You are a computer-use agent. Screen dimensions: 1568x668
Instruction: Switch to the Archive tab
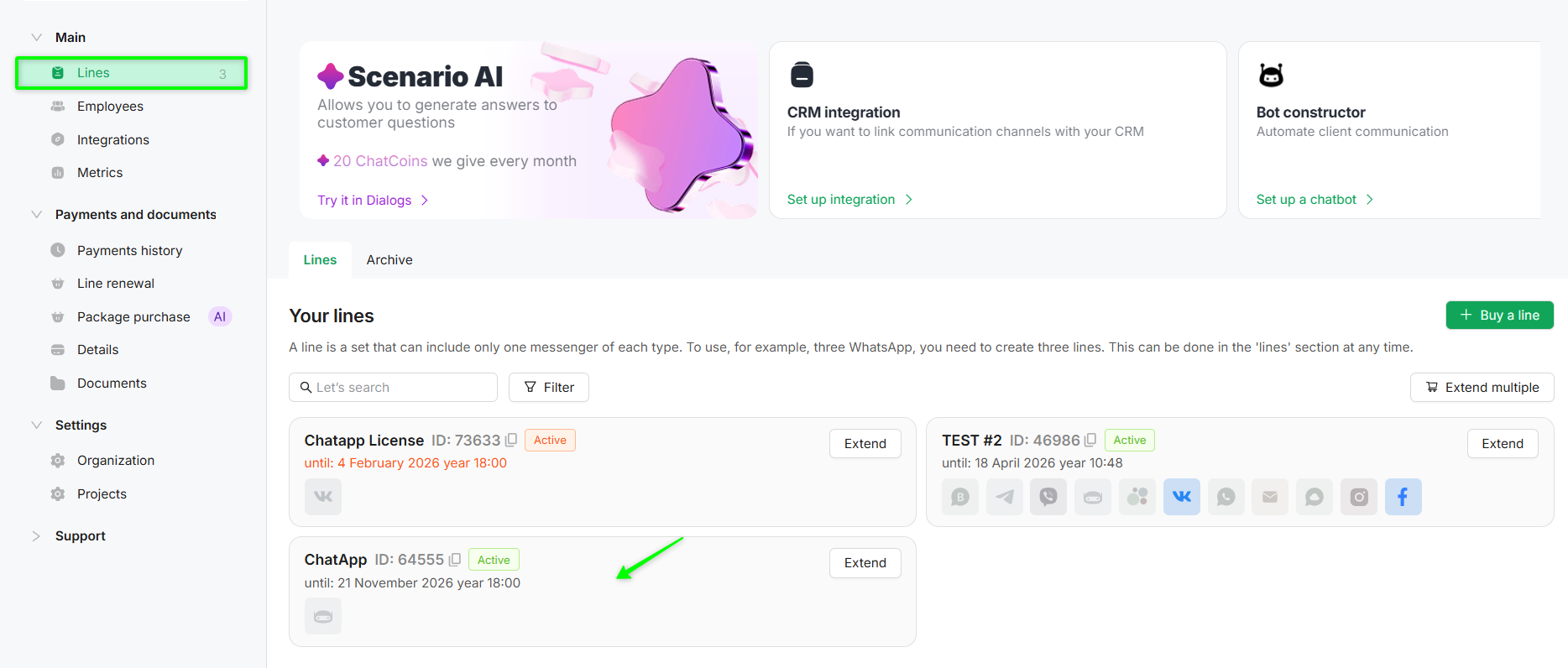coord(389,260)
